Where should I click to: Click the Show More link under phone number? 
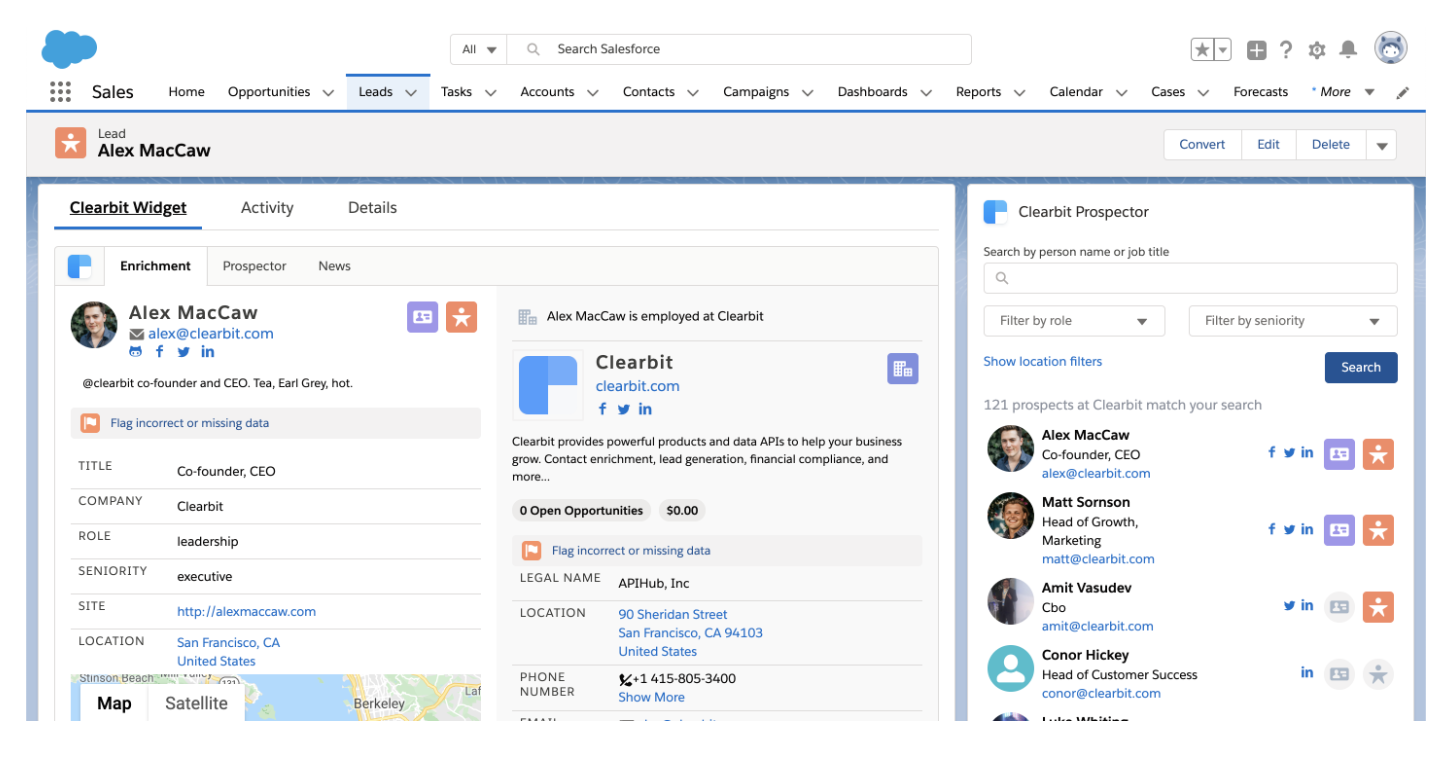[x=651, y=698]
